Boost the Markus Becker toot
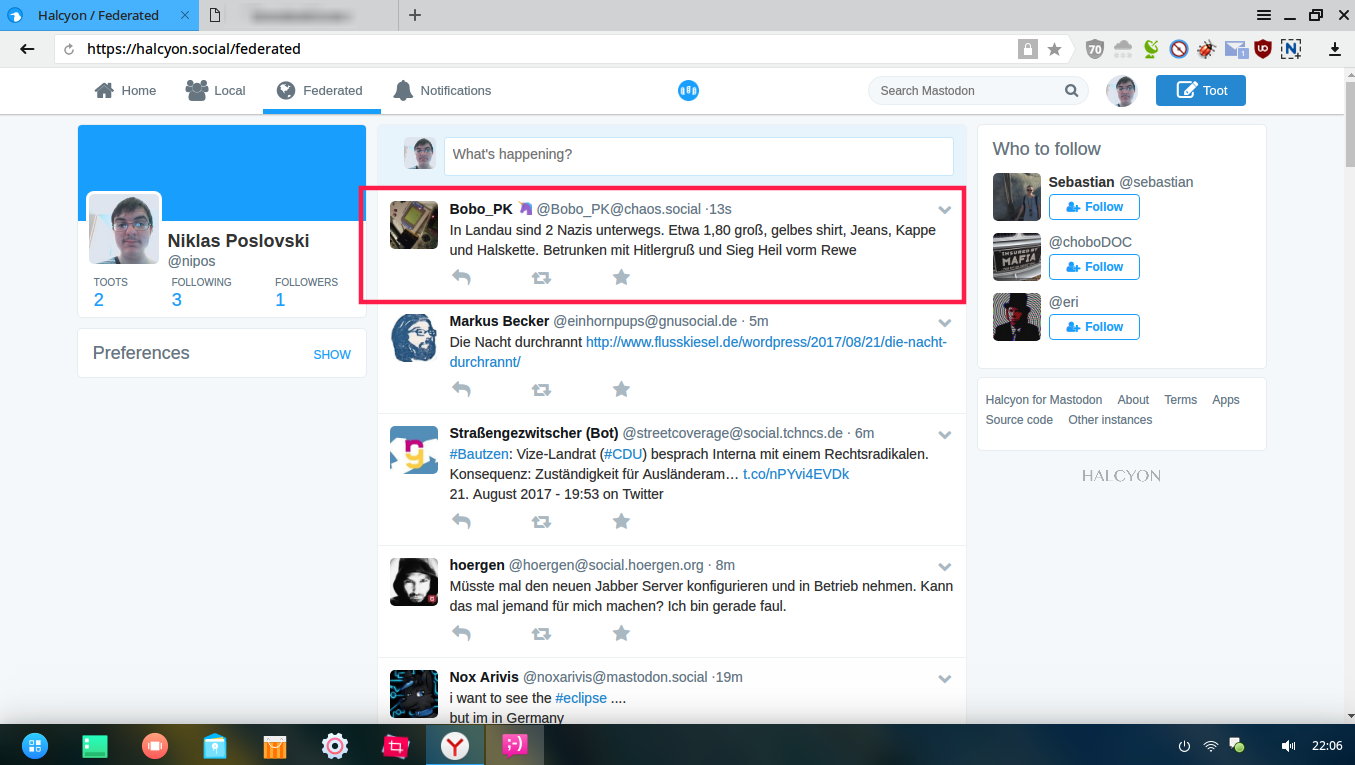Image resolution: width=1355 pixels, height=765 pixels. tap(541, 389)
